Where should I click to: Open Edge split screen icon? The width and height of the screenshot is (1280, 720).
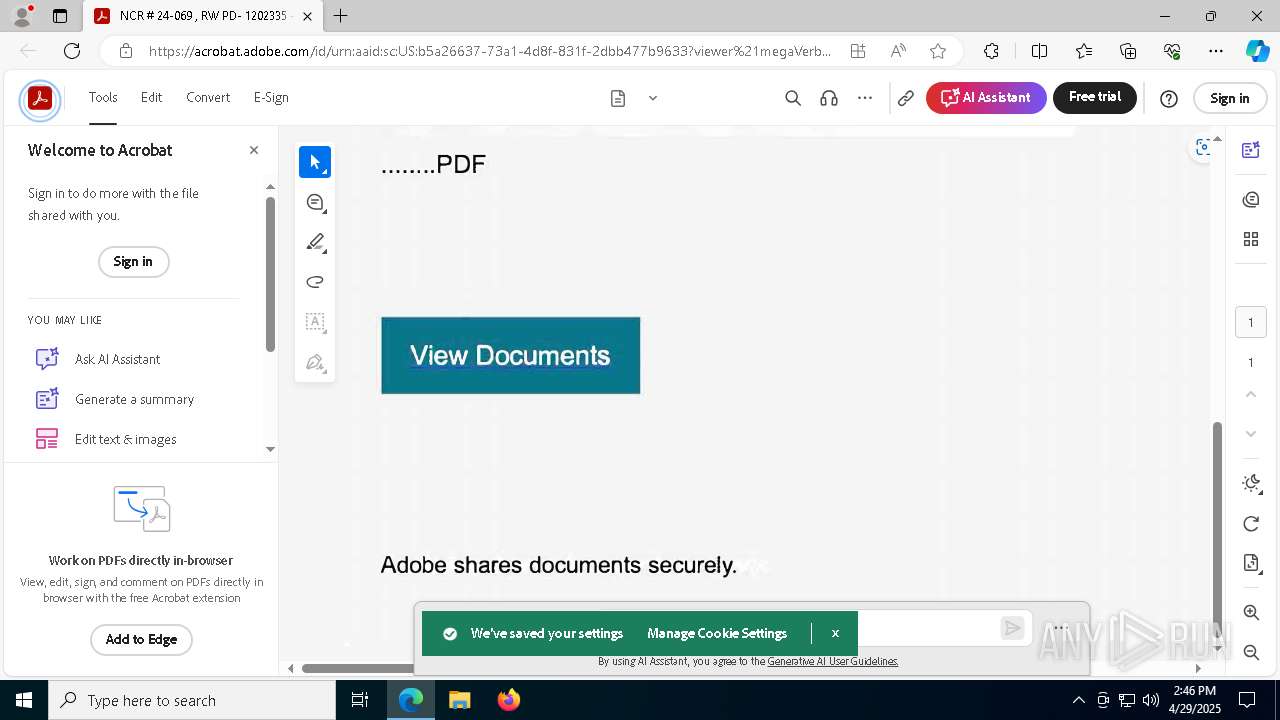coord(1040,51)
